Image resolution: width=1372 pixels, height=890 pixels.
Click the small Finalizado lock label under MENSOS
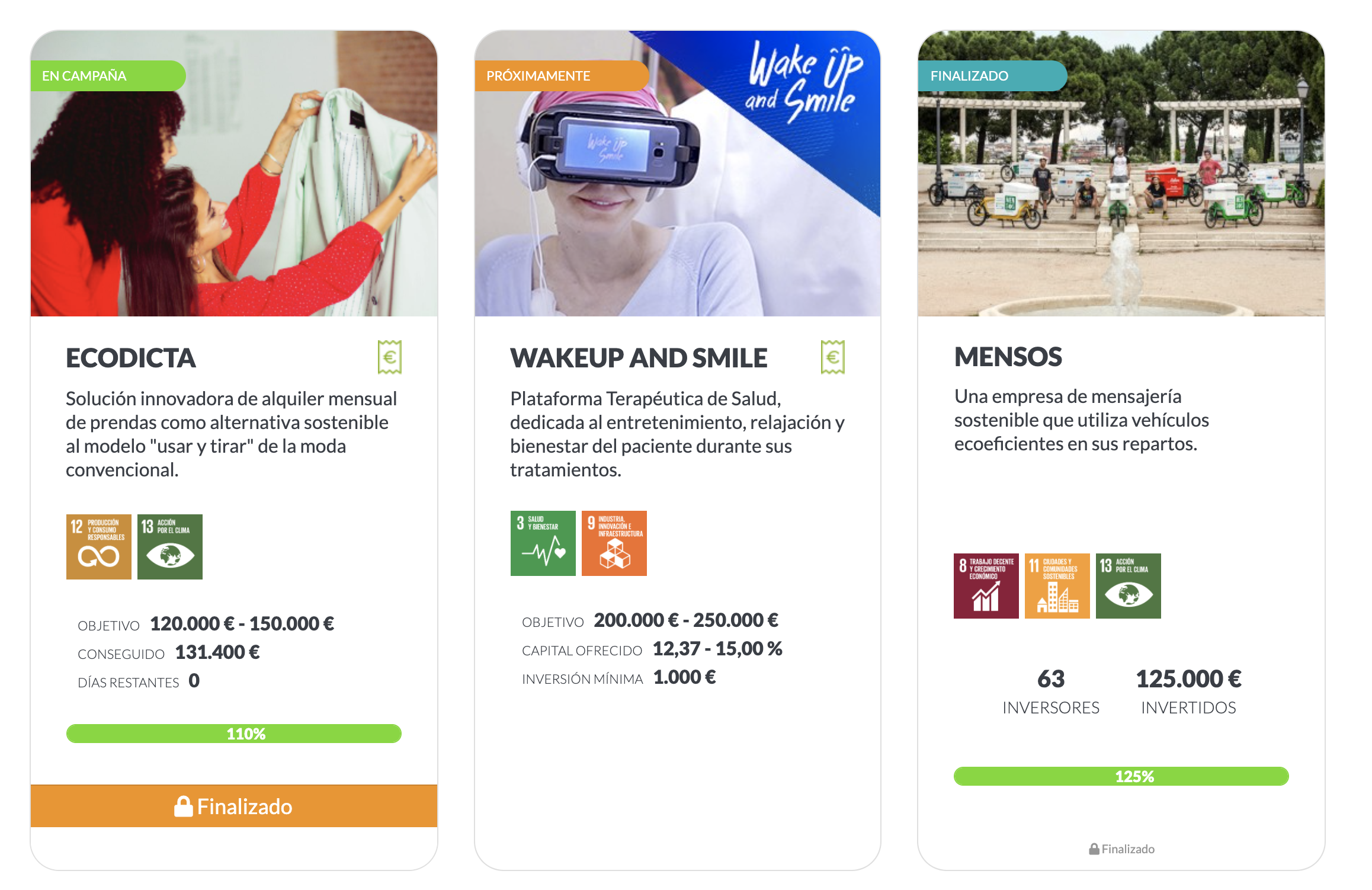tap(1121, 849)
